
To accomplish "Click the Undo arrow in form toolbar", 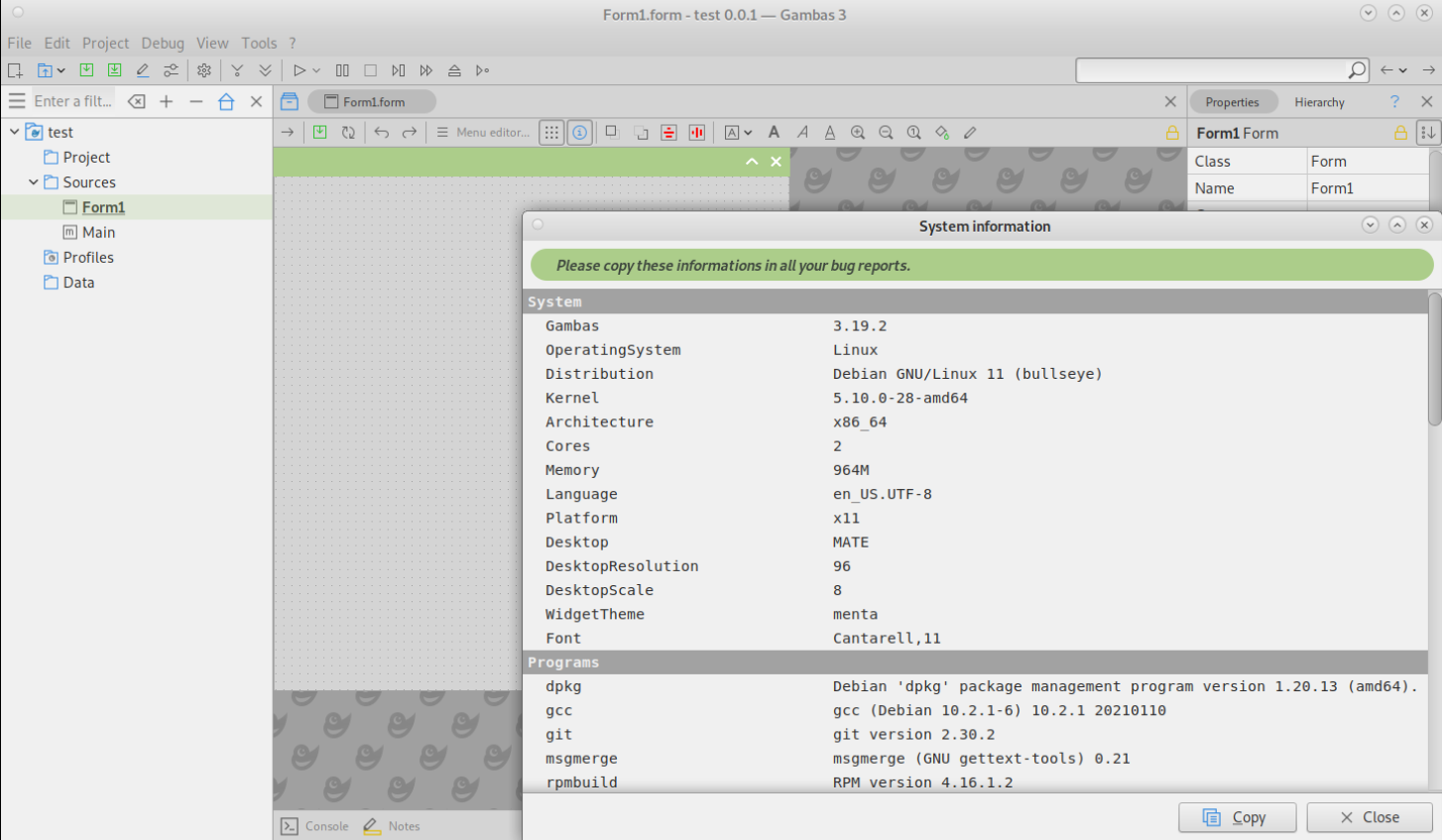I will tap(382, 133).
